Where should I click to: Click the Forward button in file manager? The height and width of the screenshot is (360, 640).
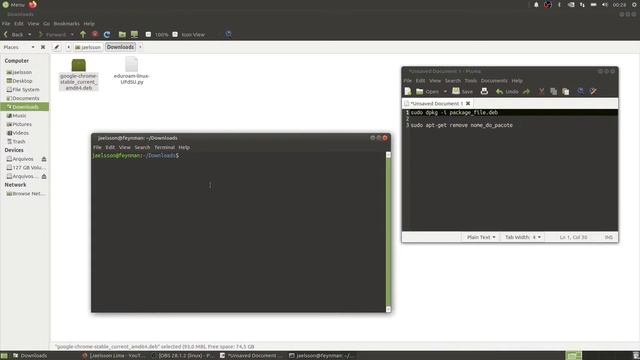click(52, 35)
